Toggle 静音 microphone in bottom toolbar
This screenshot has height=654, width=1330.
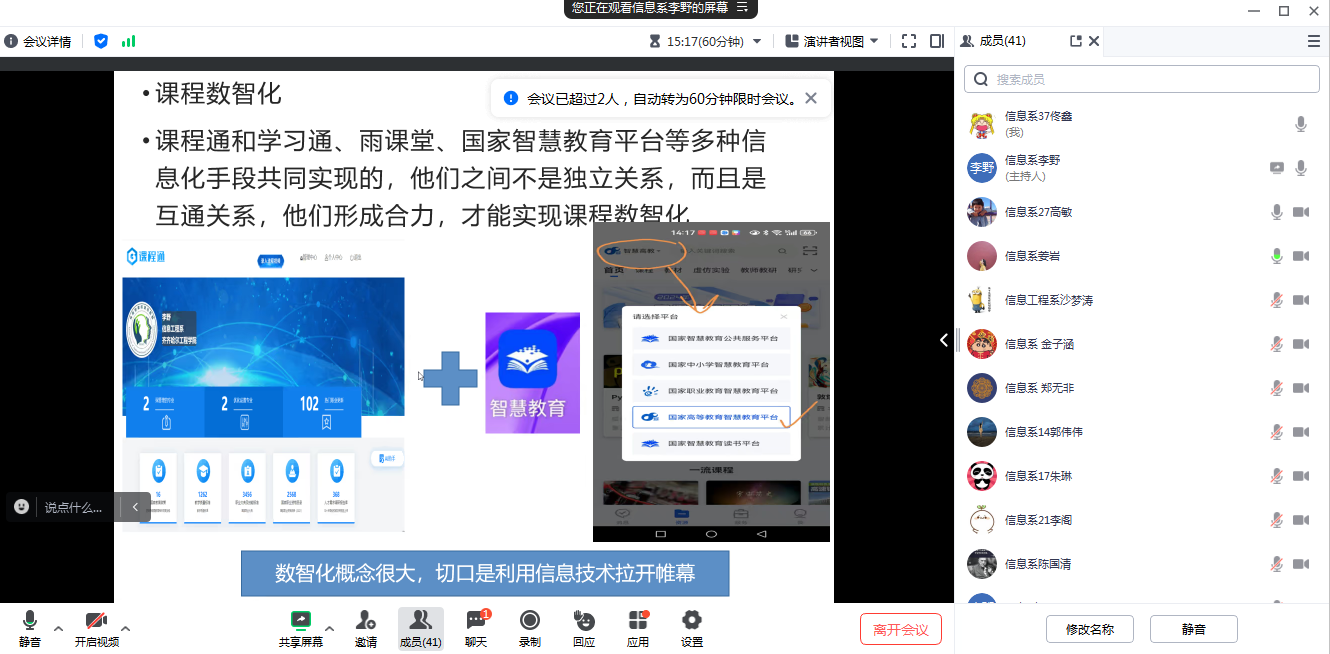[x=30, y=629]
